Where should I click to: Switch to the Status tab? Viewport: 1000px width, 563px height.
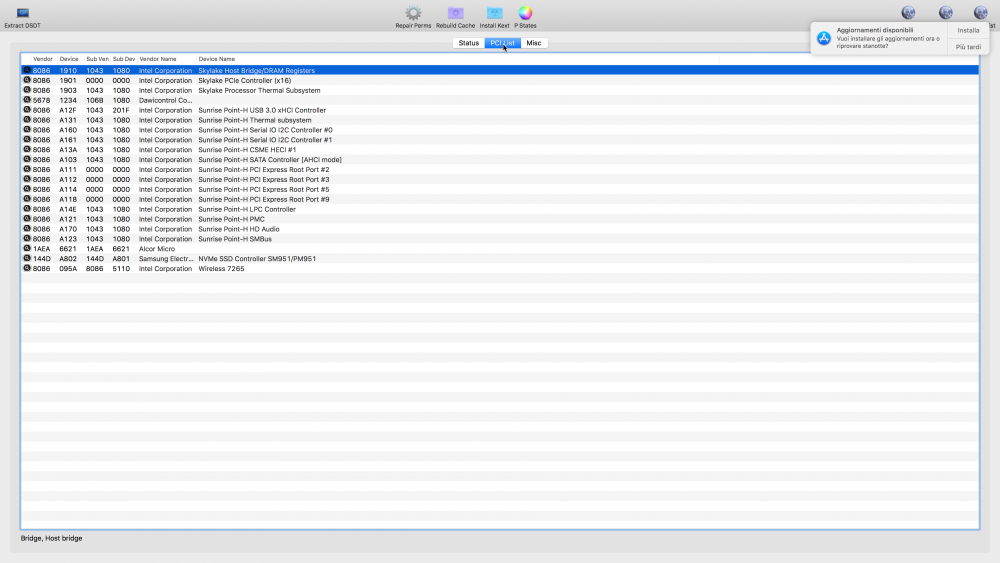click(469, 43)
